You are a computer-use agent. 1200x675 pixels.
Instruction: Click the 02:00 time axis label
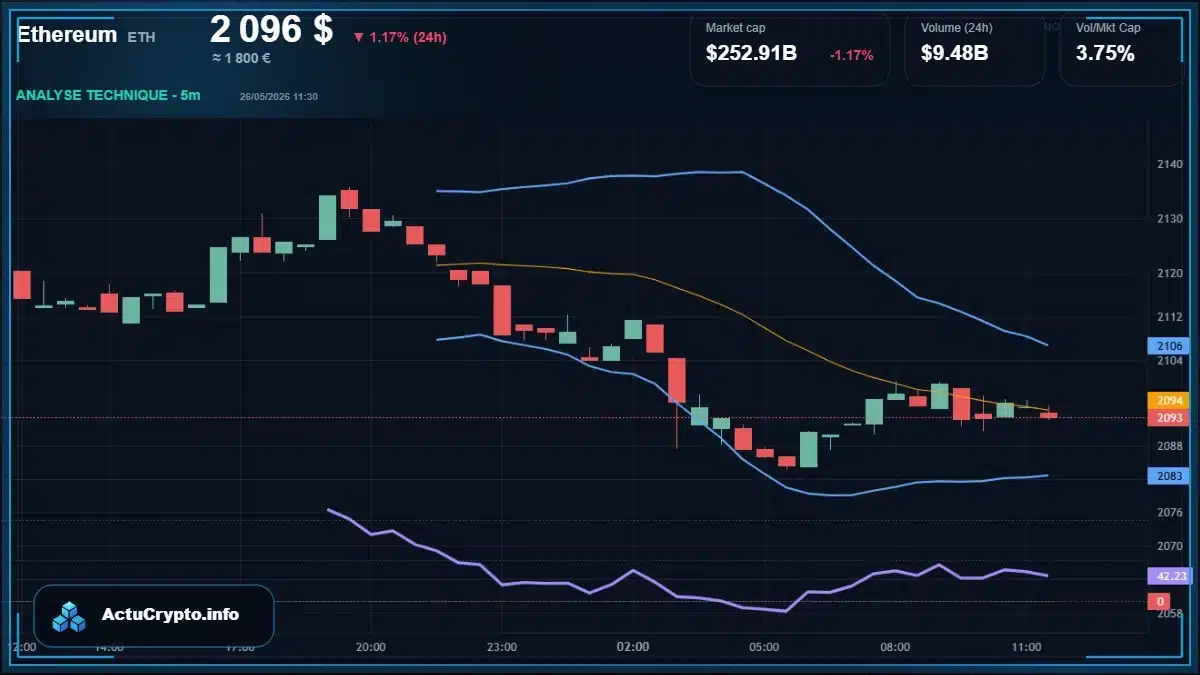[x=632, y=647]
